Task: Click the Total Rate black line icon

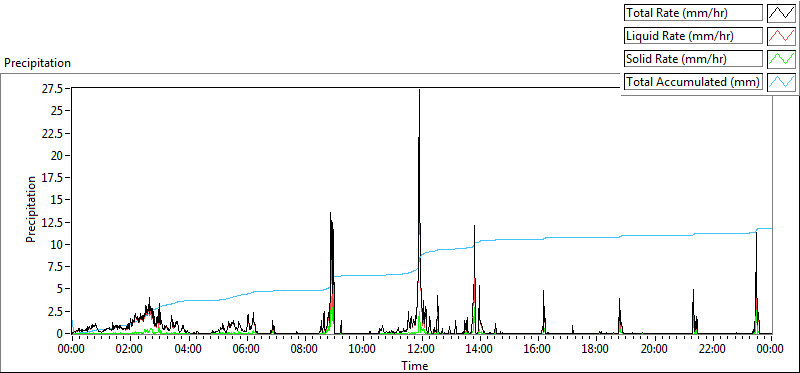Action: (x=781, y=13)
